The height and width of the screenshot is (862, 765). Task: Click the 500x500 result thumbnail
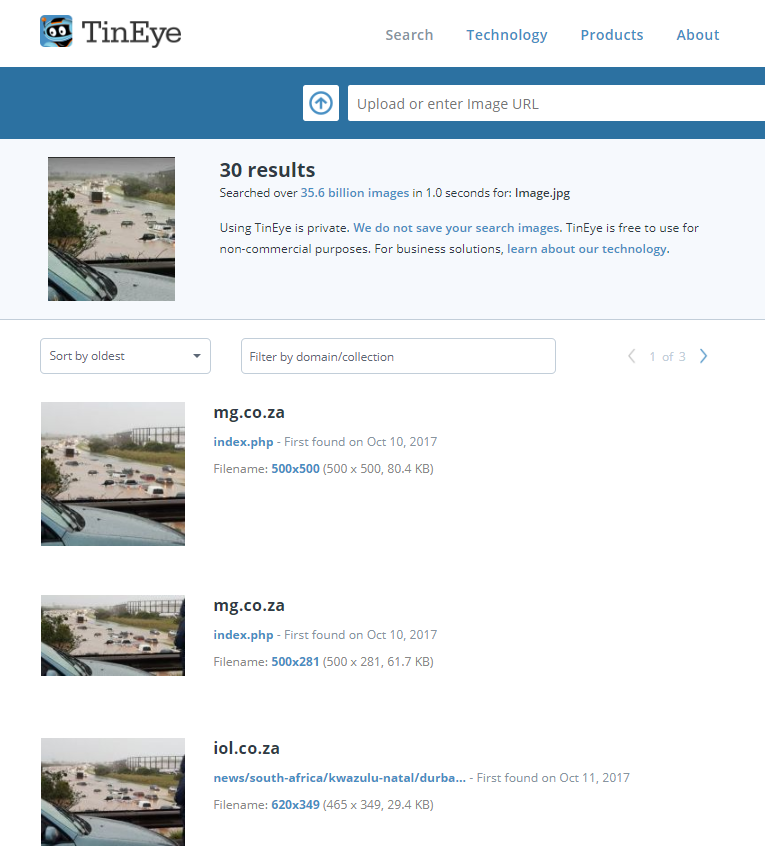coord(113,474)
